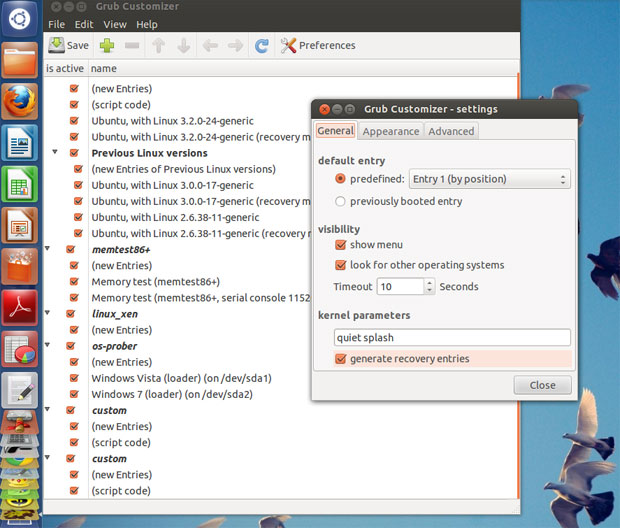Uncheck Ubuntu Linux 3.0.0-17-generic checkbox
The image size is (620, 528).
point(78,185)
